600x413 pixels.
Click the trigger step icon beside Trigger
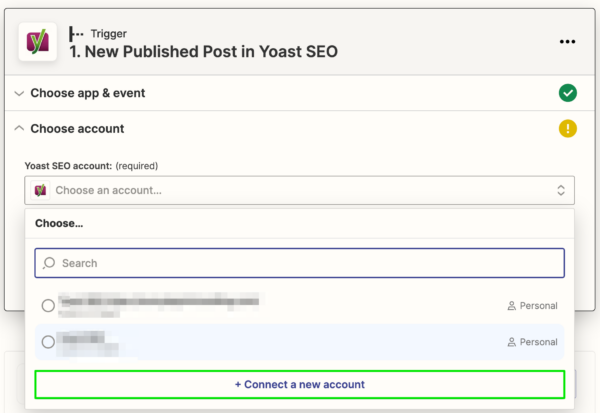click(76, 34)
